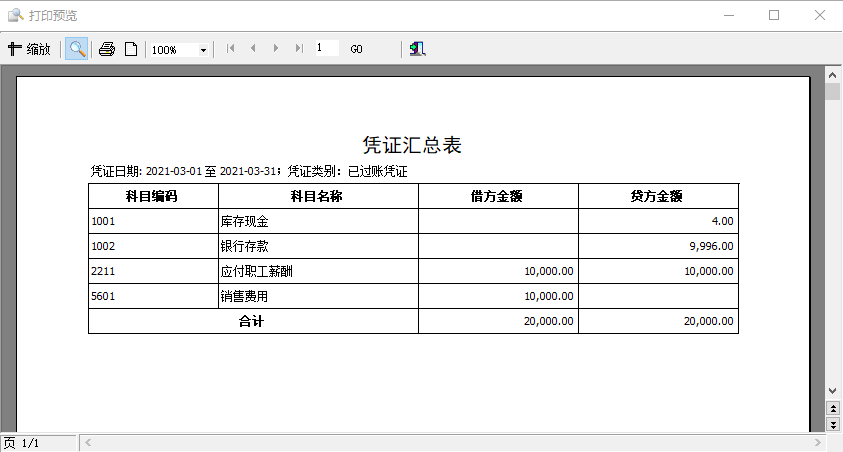Click the 缩放 zoom button
The width and height of the screenshot is (843, 452).
[29, 49]
